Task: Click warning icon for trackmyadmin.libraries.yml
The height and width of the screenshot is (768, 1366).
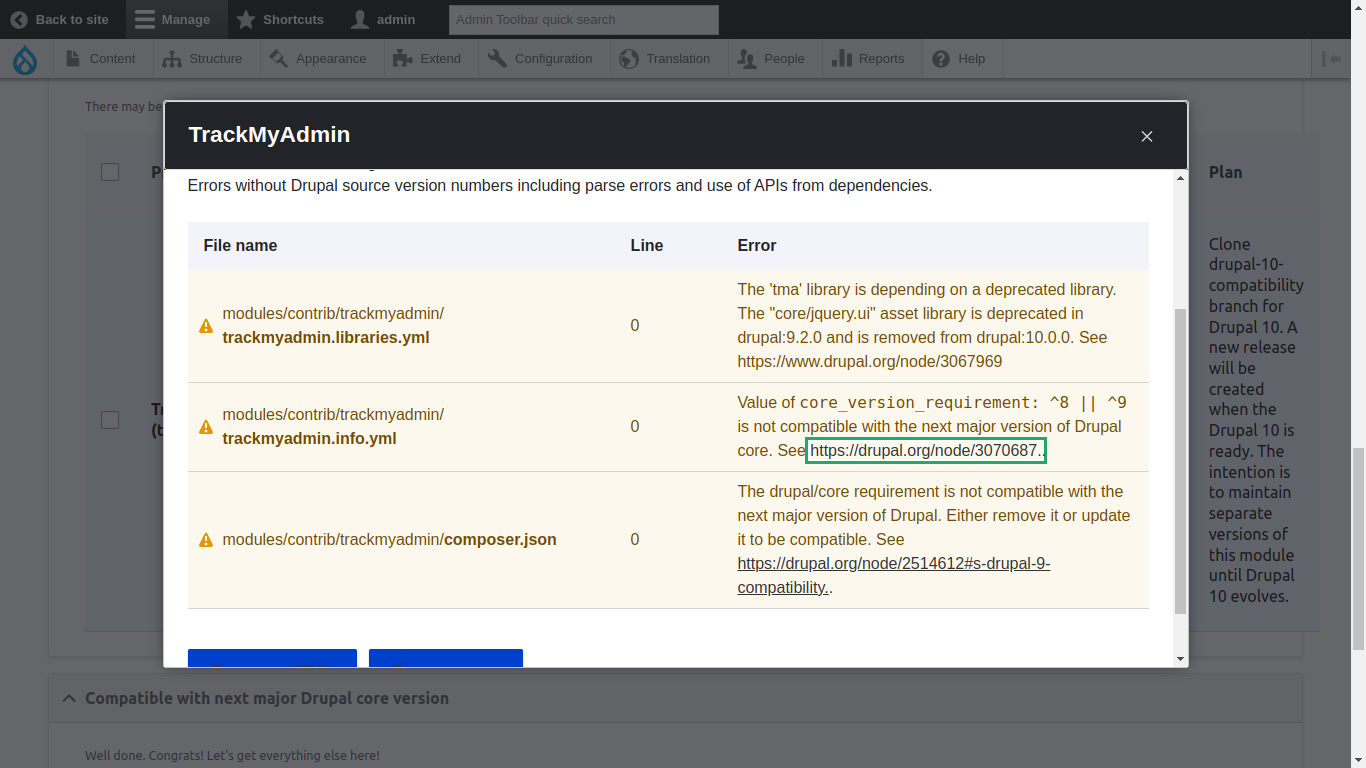Action: pyautogui.click(x=206, y=326)
